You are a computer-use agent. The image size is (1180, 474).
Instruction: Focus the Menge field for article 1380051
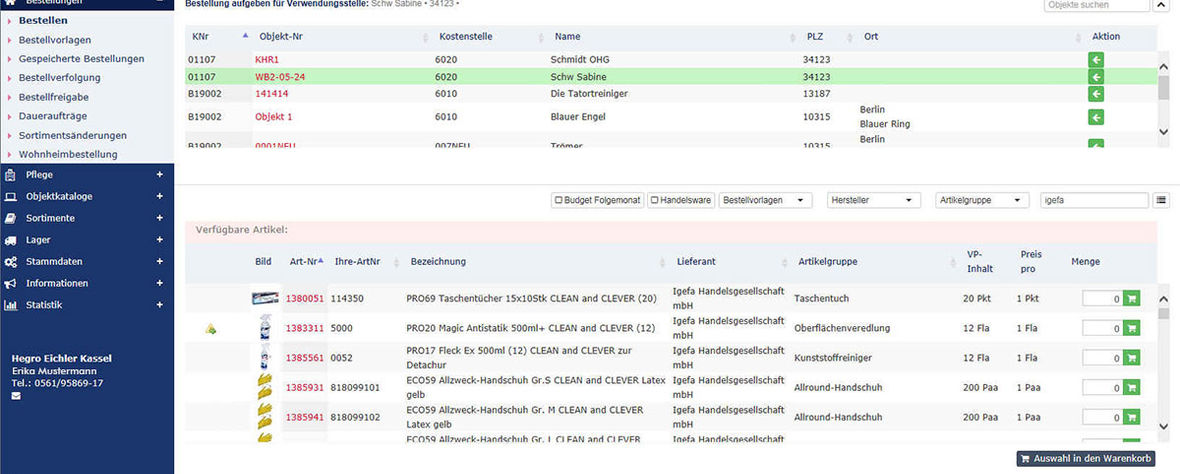click(x=1102, y=299)
